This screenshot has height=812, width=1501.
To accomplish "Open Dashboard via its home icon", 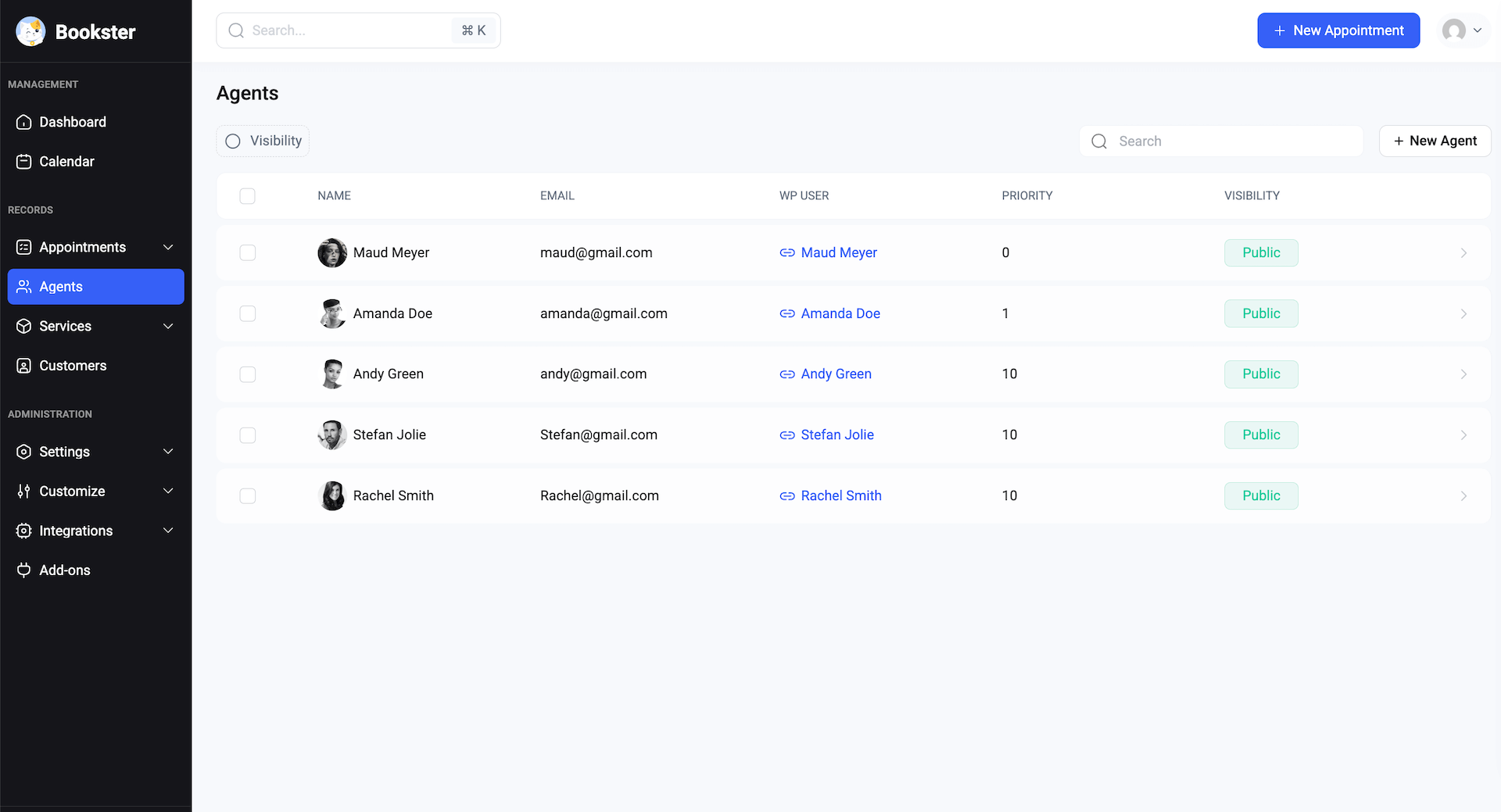I will (x=24, y=122).
